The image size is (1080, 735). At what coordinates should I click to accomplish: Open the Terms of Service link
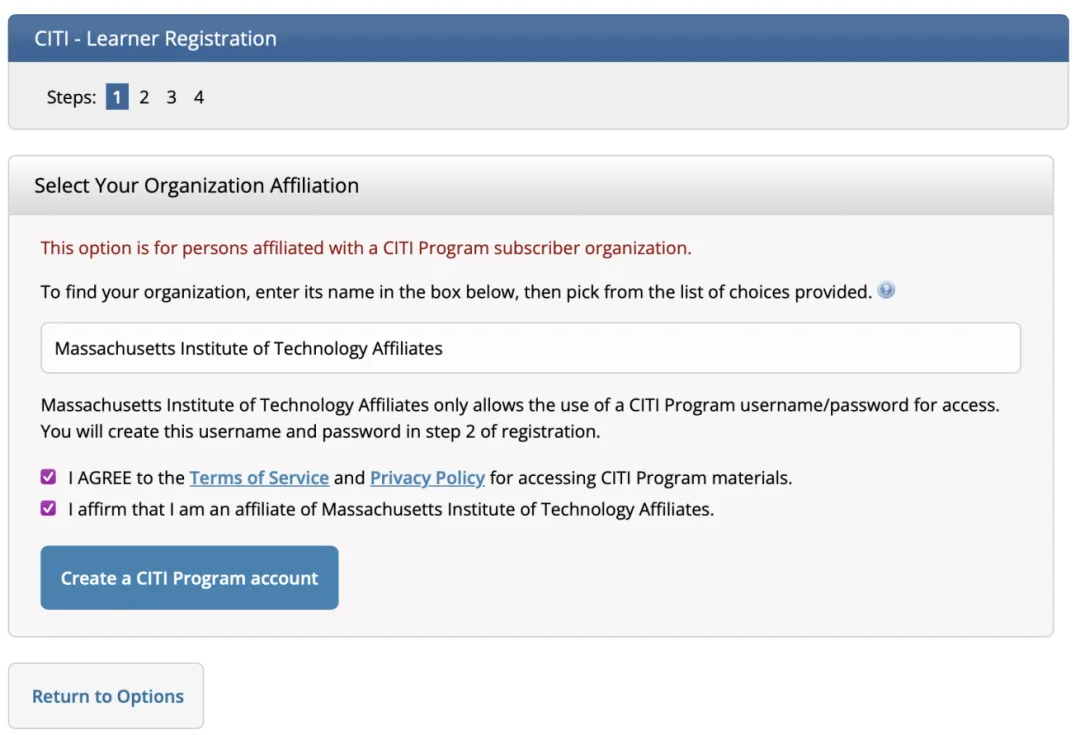(x=259, y=477)
